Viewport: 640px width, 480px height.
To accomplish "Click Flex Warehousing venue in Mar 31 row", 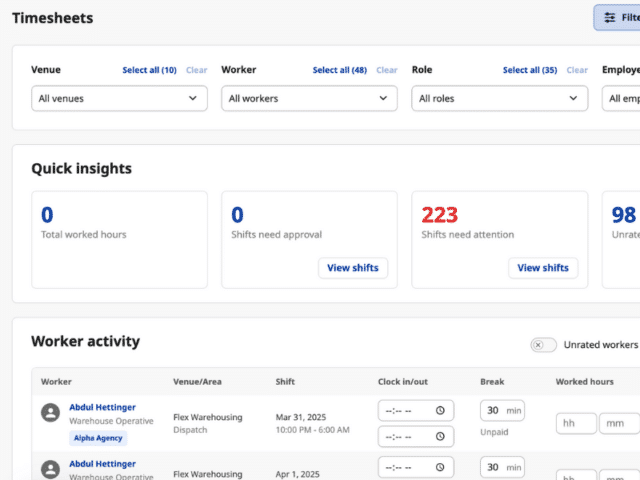I will (208, 417).
